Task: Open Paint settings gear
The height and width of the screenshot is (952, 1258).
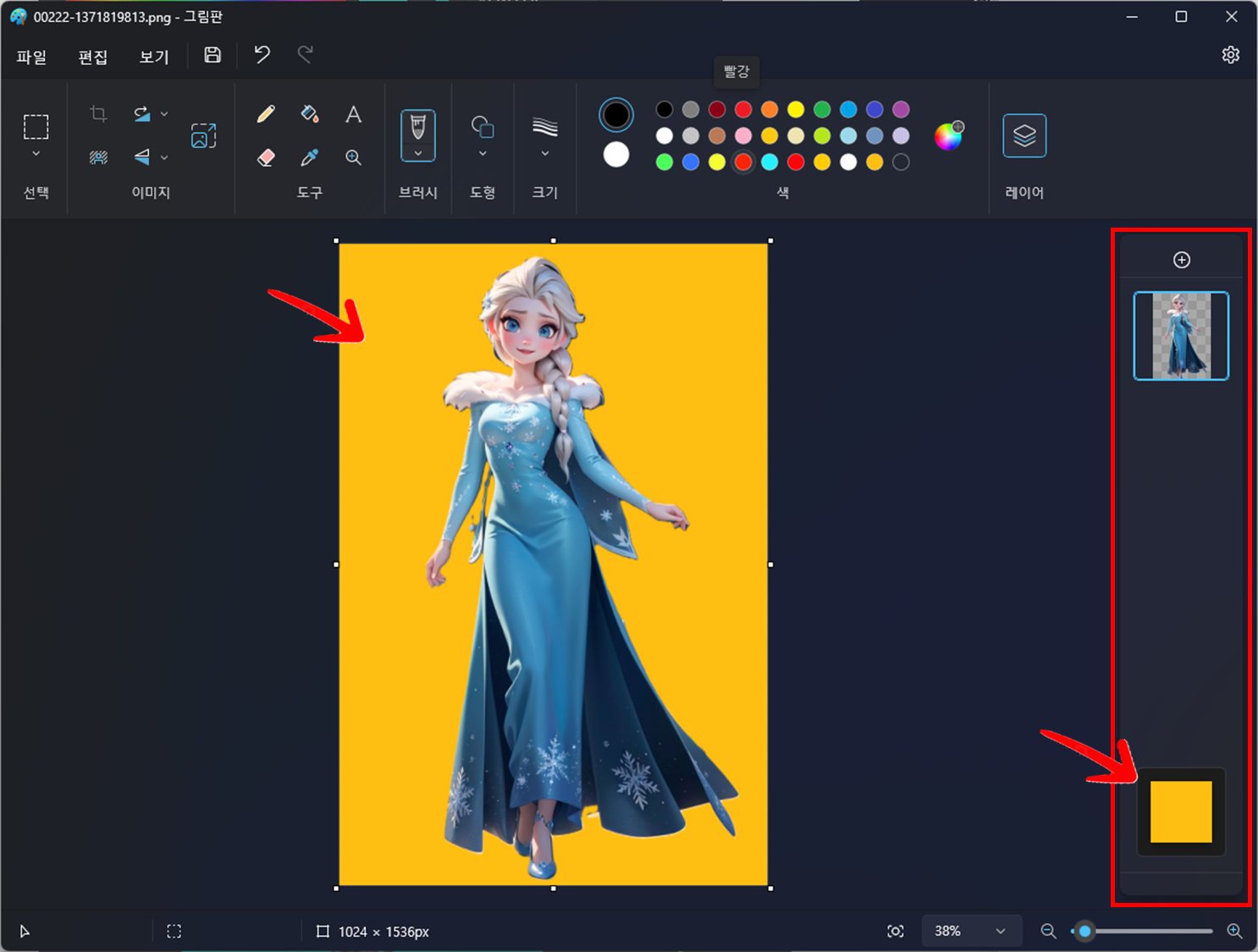Action: pos(1231,55)
